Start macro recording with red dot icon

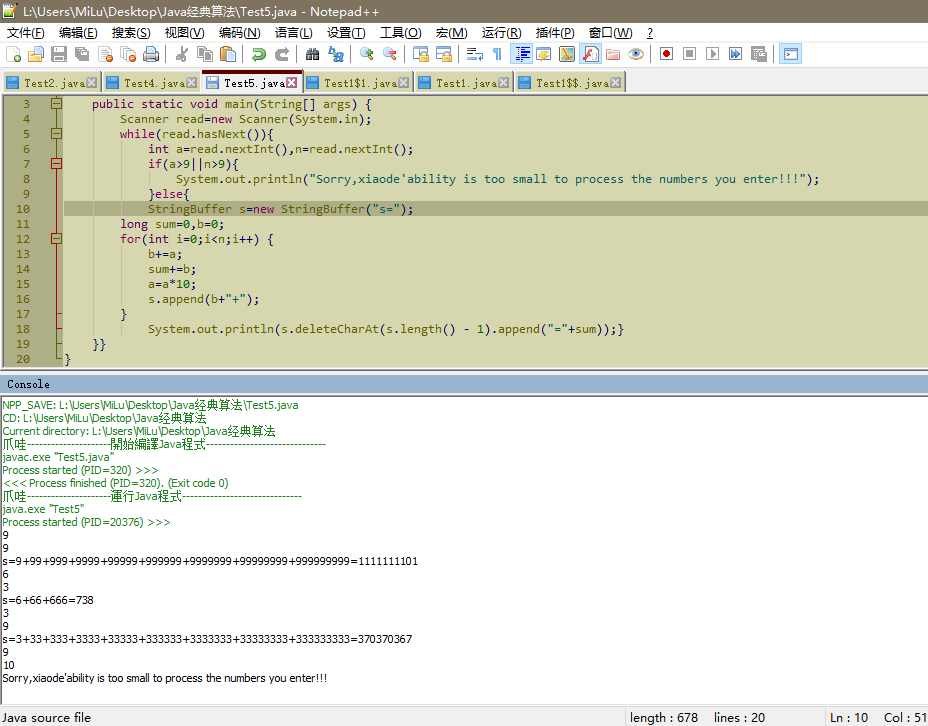666,54
